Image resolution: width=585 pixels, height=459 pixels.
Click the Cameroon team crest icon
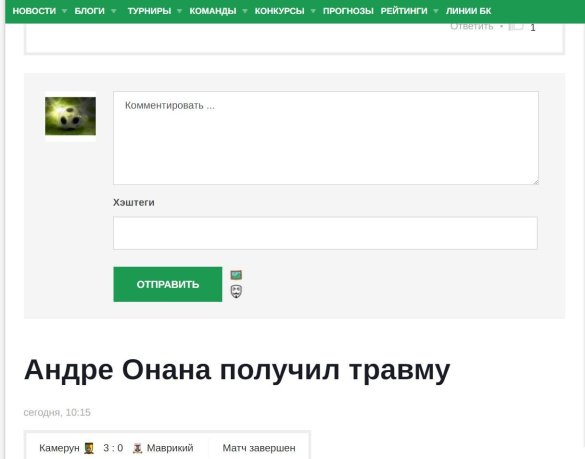(89, 448)
